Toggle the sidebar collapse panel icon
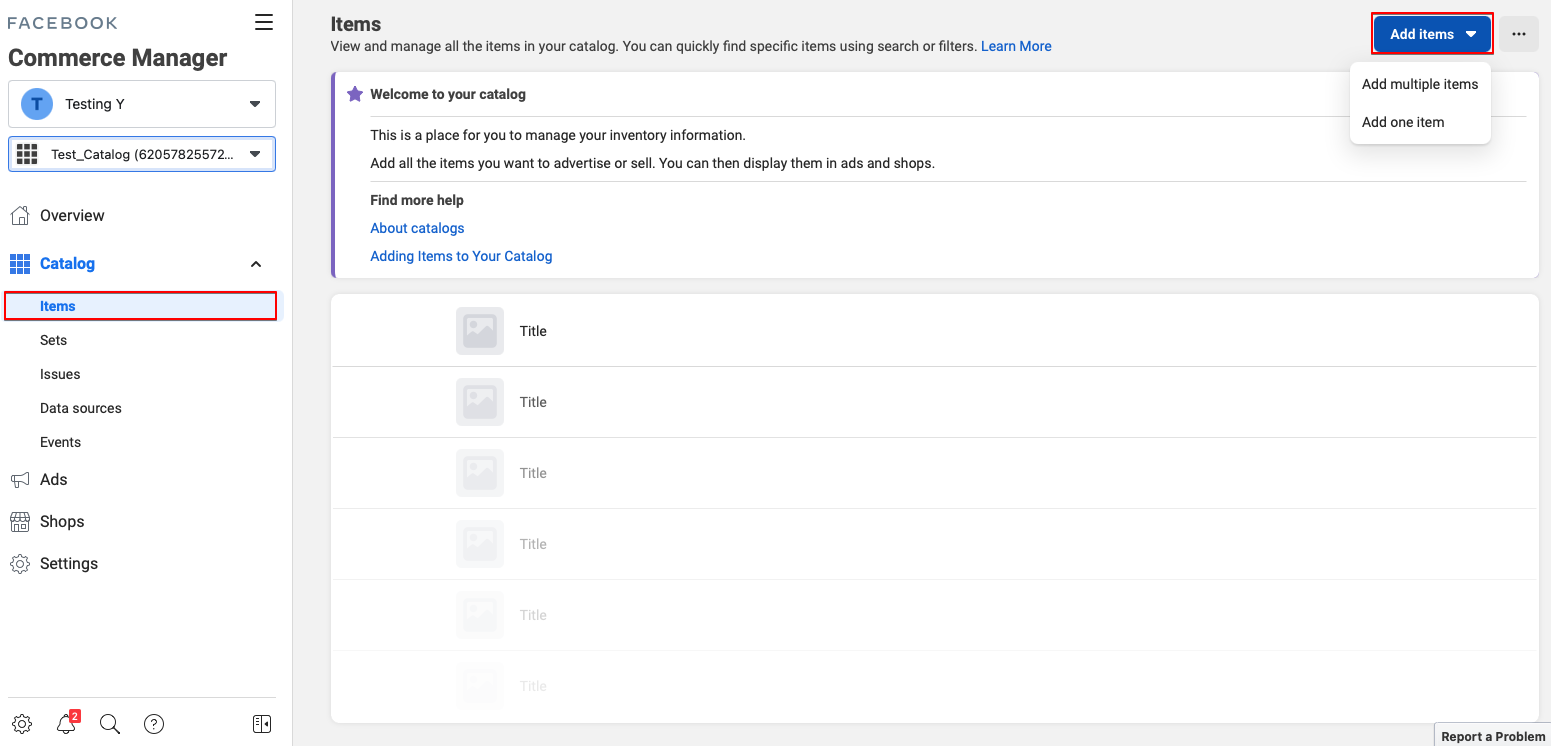The image size is (1551, 746). point(262,724)
